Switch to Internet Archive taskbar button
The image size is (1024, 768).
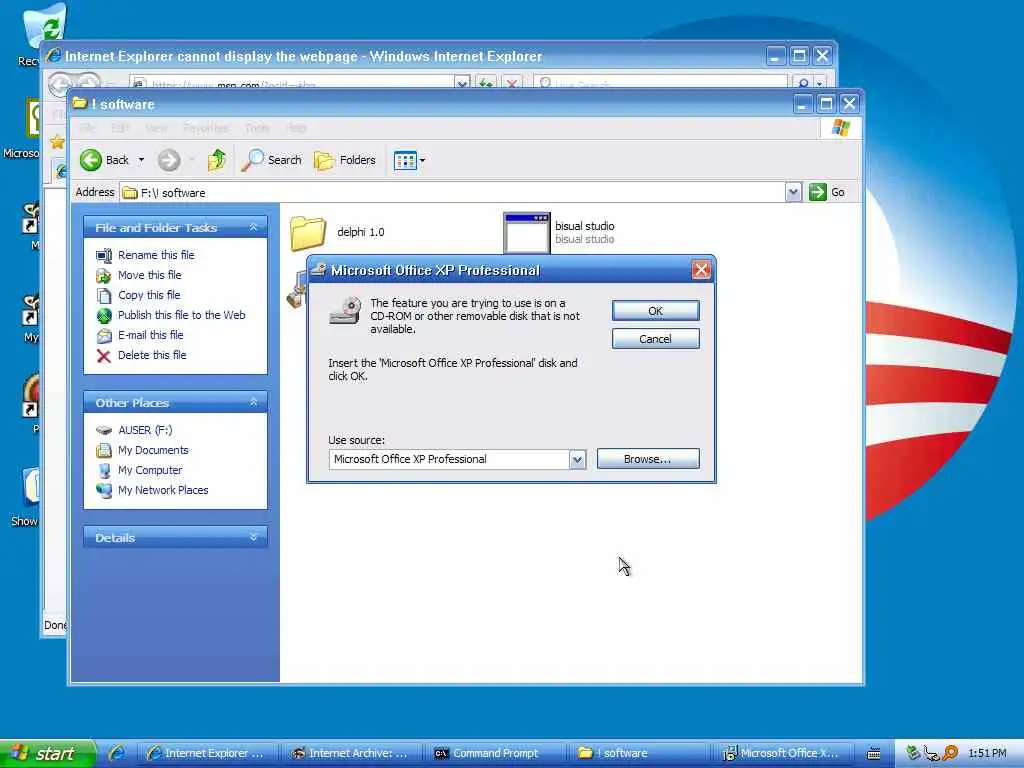(x=353, y=754)
